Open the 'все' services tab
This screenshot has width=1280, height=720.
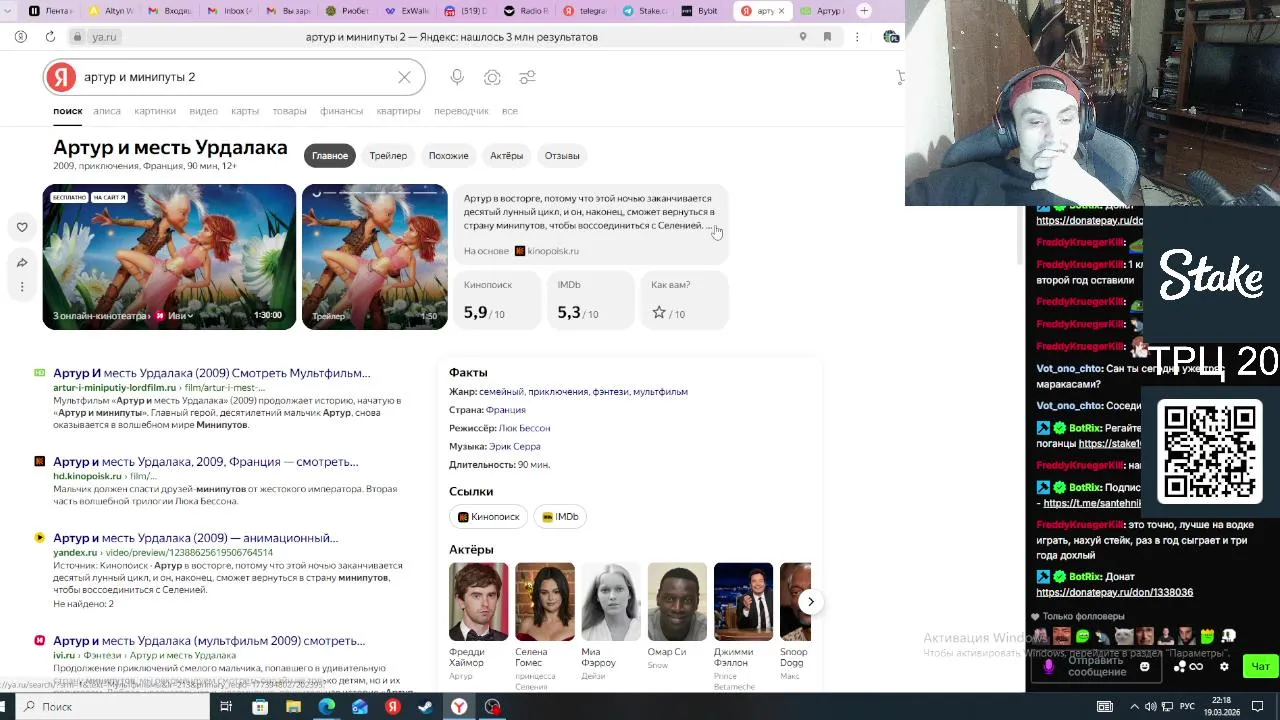pyautogui.click(x=510, y=111)
